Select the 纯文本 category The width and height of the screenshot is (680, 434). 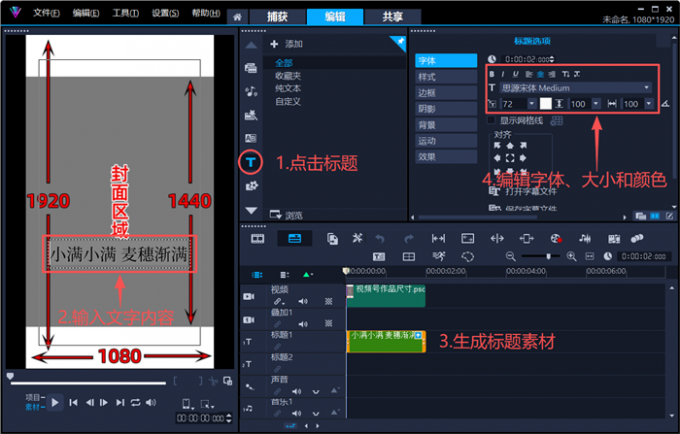288,88
